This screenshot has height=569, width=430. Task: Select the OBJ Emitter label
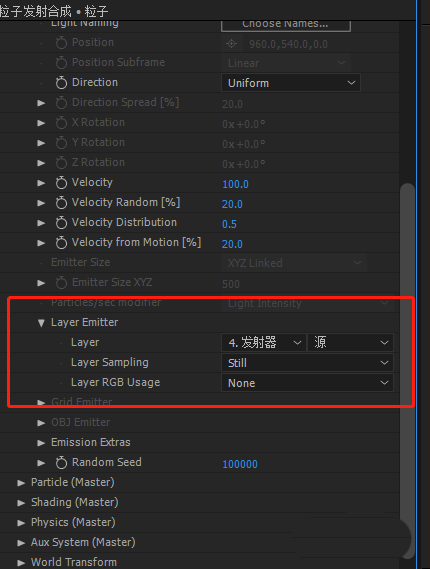click(81, 422)
